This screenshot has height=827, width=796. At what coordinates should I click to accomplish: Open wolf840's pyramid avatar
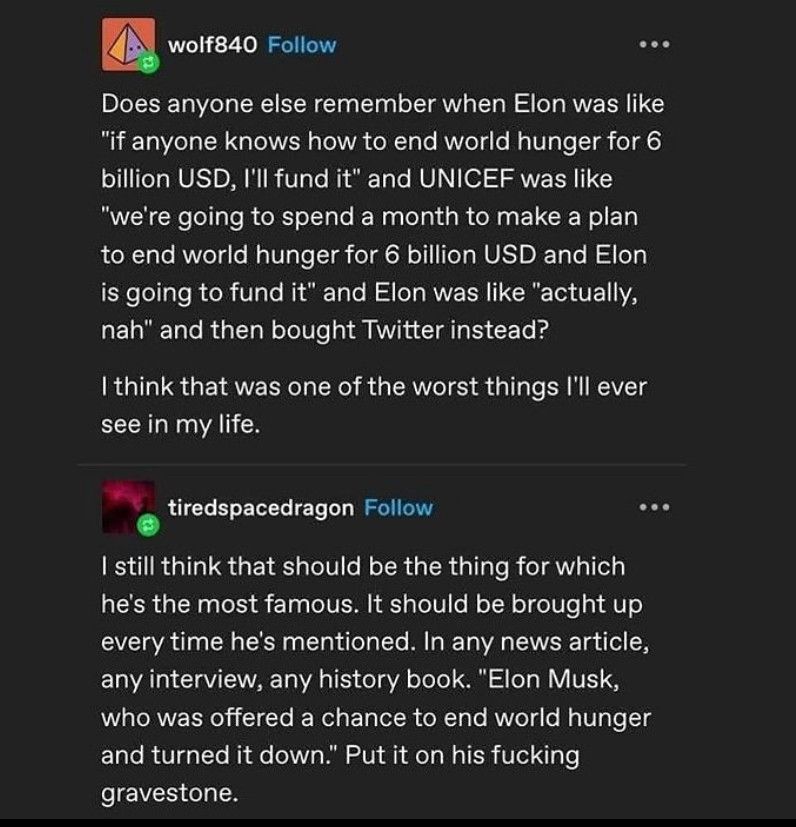(x=128, y=44)
